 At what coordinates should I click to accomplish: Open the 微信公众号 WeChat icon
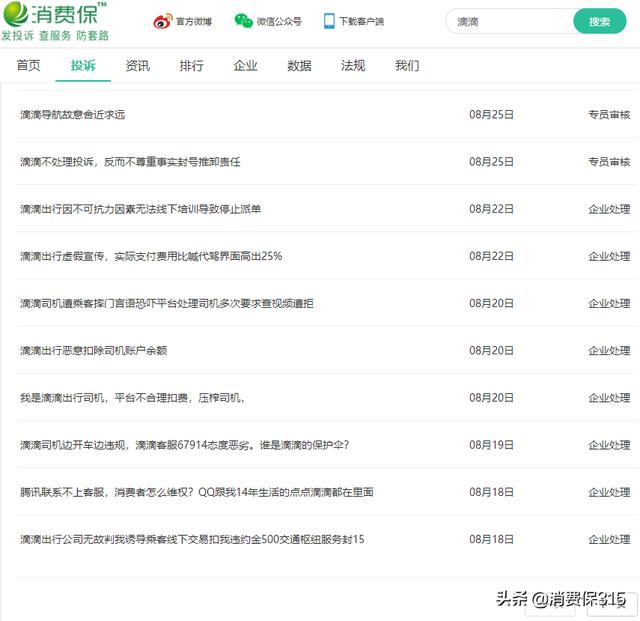pos(244,21)
